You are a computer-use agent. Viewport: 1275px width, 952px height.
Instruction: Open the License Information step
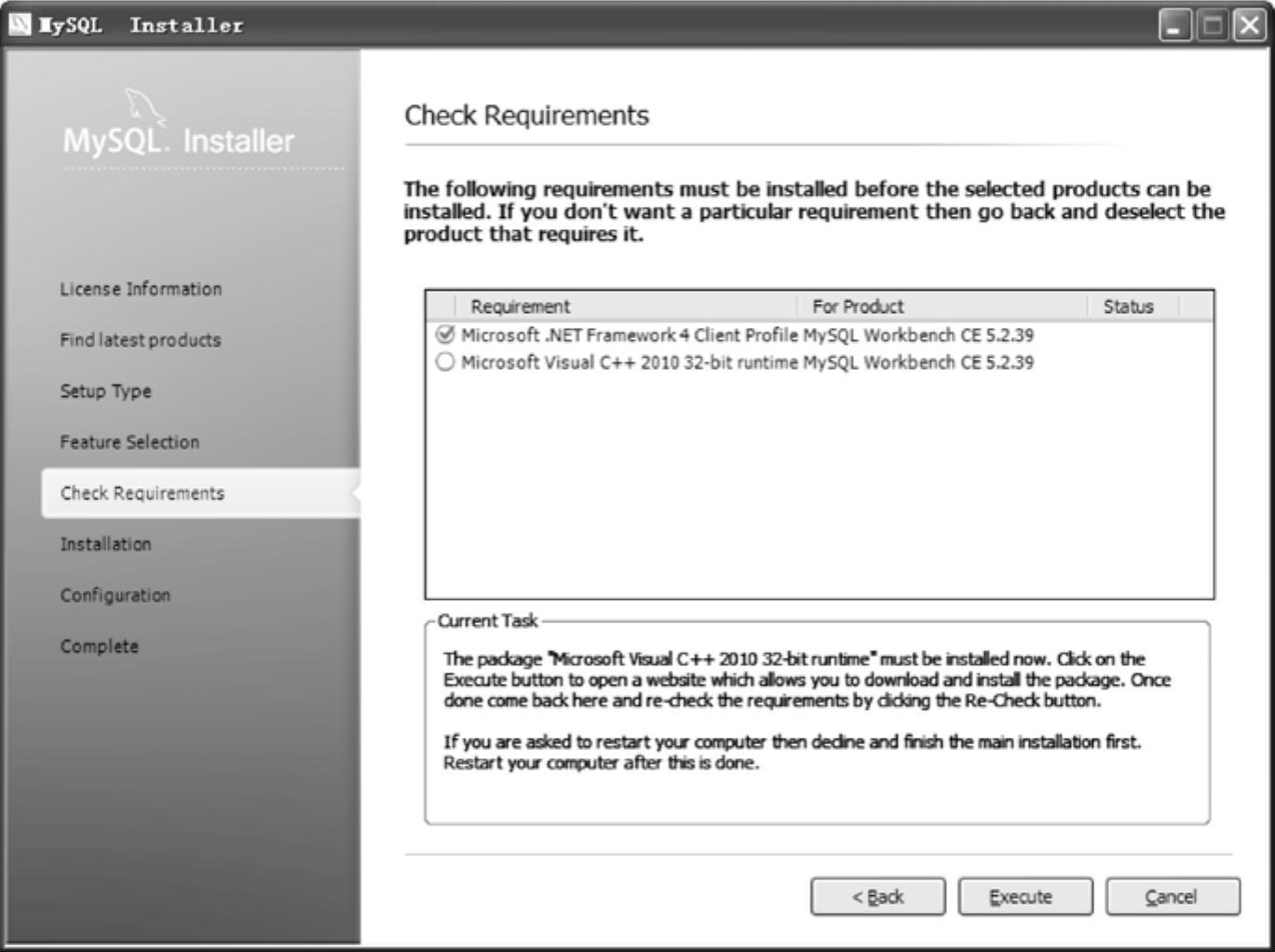tap(141, 289)
